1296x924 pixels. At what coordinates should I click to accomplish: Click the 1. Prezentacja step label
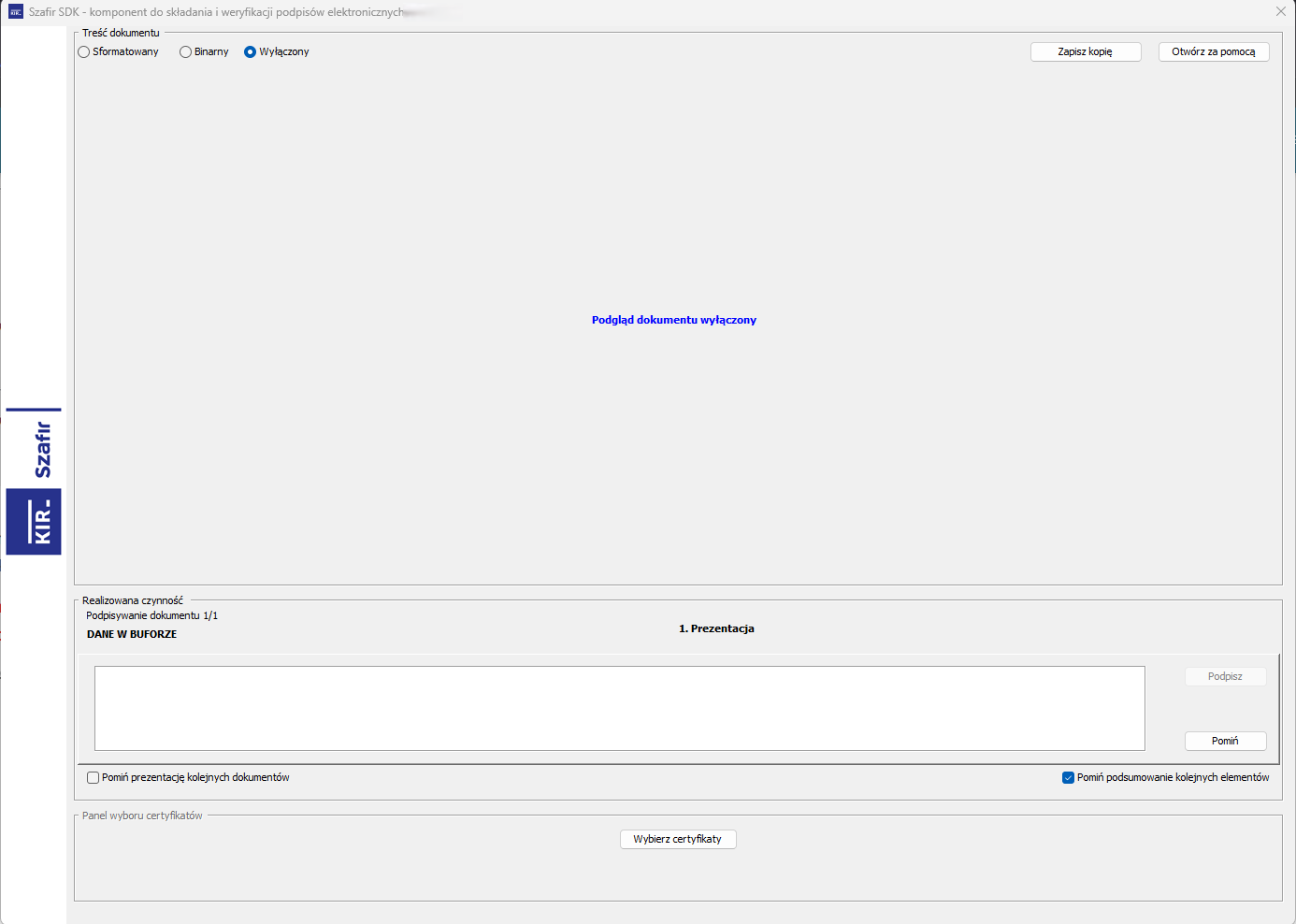coord(716,628)
